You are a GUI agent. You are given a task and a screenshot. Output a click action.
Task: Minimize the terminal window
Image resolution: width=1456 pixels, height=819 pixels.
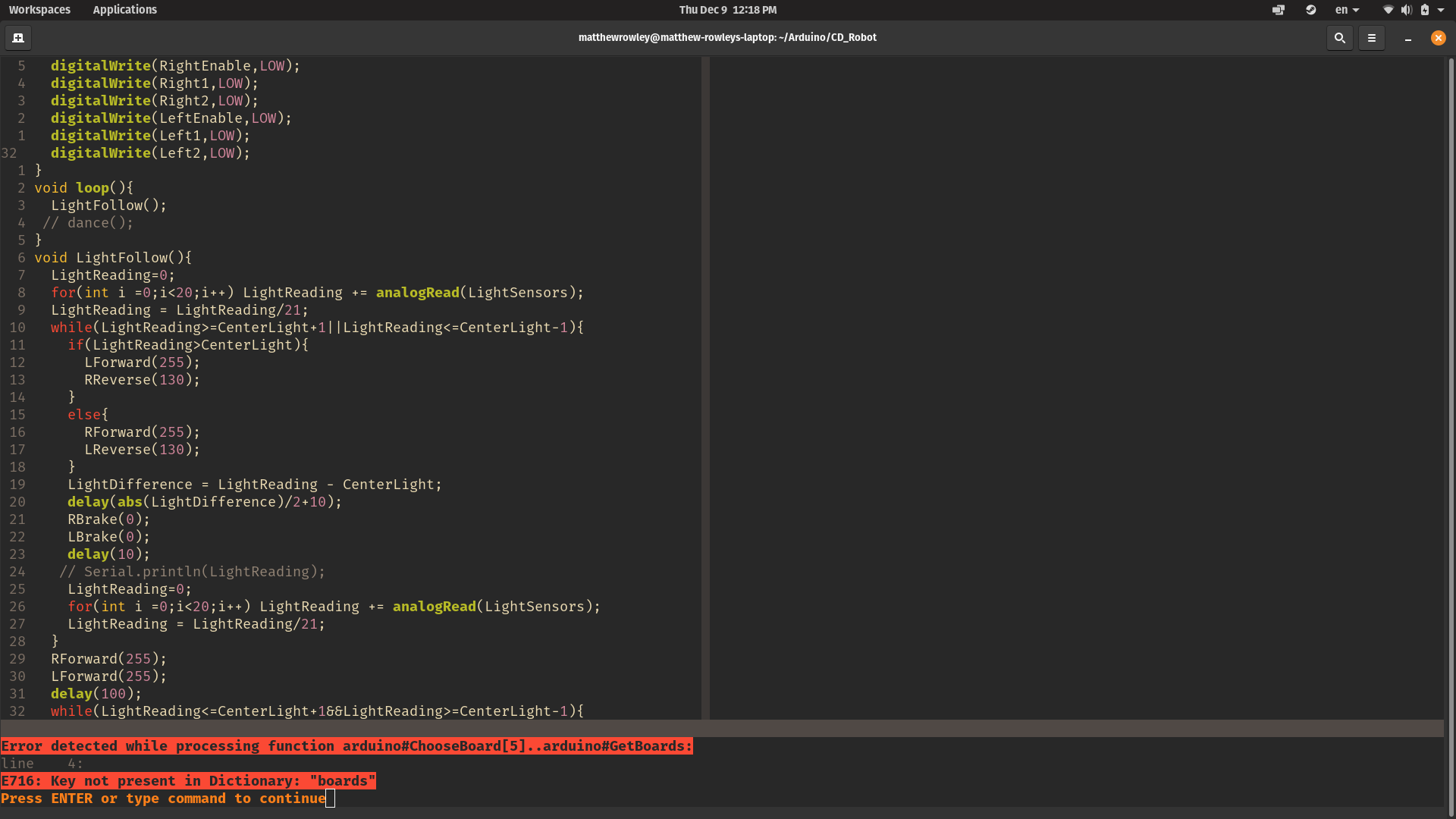[1408, 38]
